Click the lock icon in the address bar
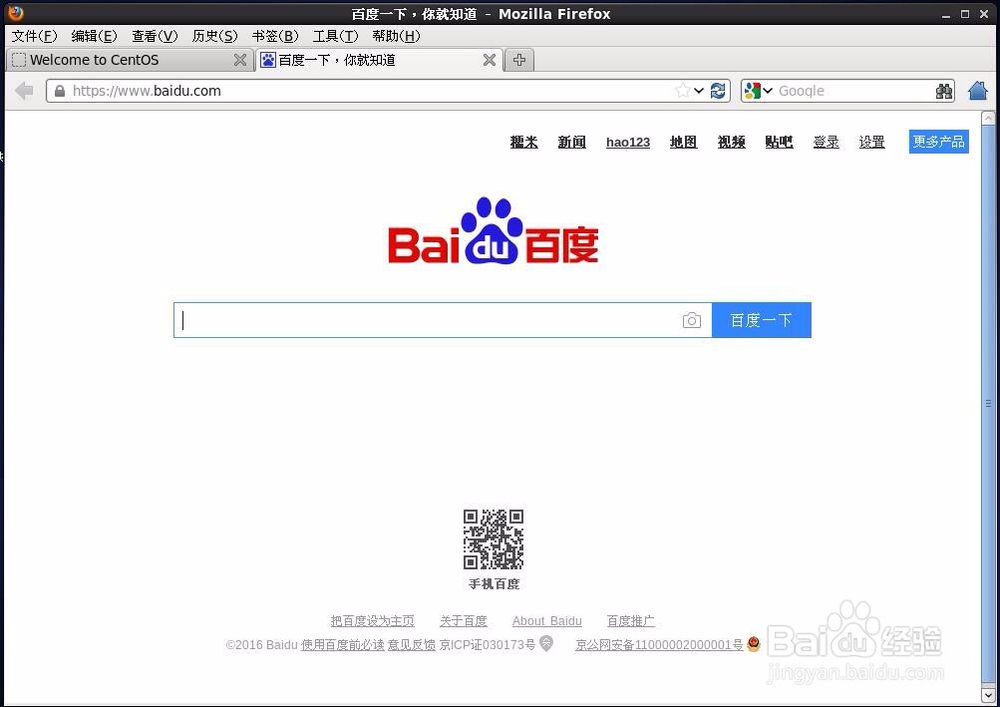The width and height of the screenshot is (1000, 707). (59, 91)
